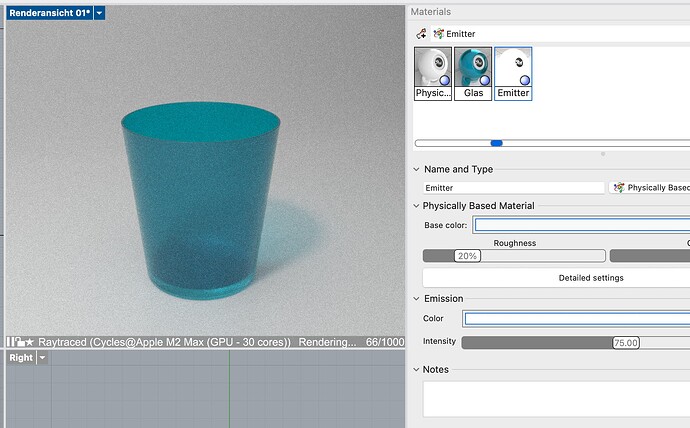This screenshot has height=428, width=690.
Task: Pause the raytraced rendering
Action: pos(11,342)
